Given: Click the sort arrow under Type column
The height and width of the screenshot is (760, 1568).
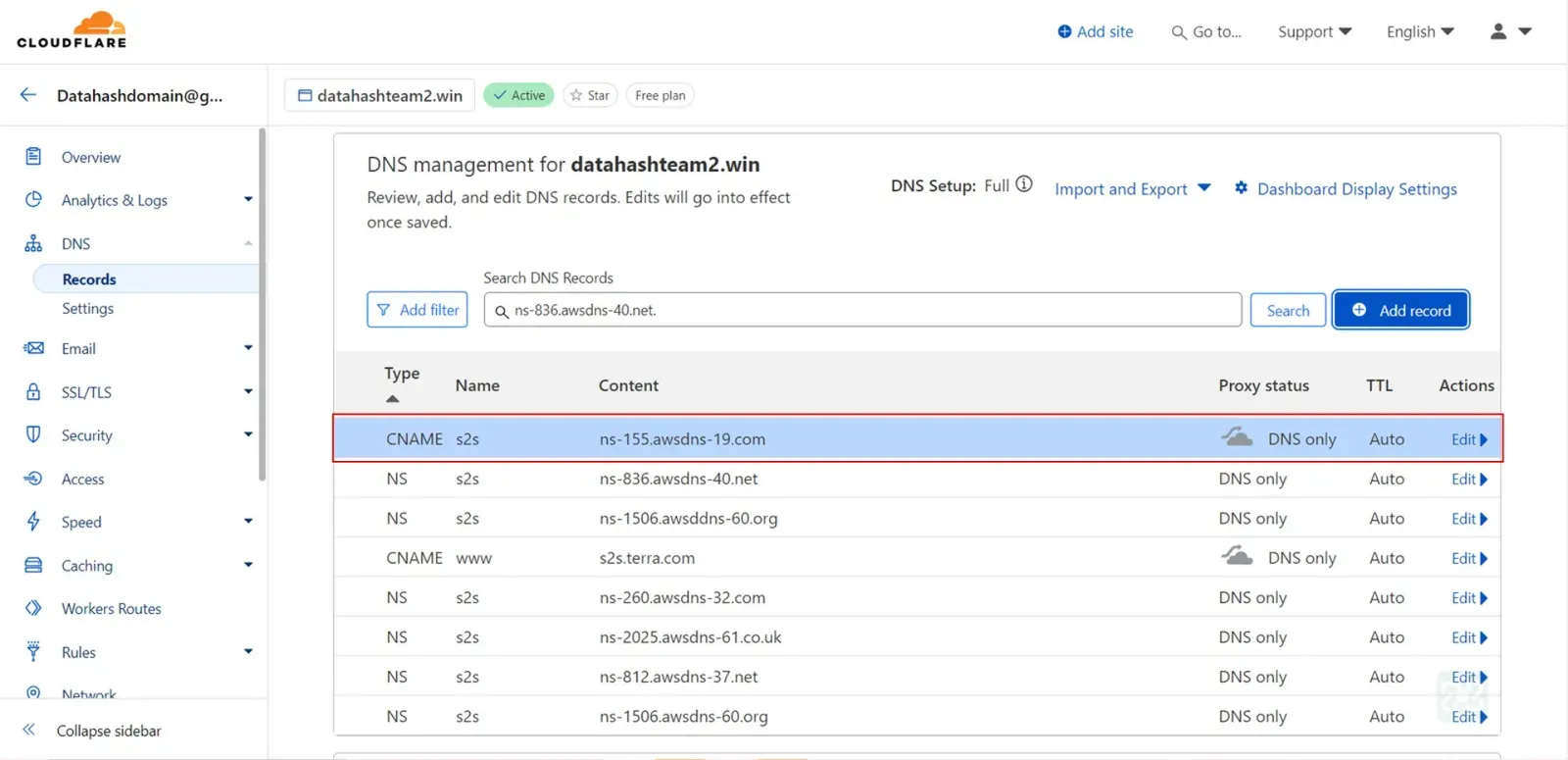Looking at the screenshot, I should (x=392, y=399).
